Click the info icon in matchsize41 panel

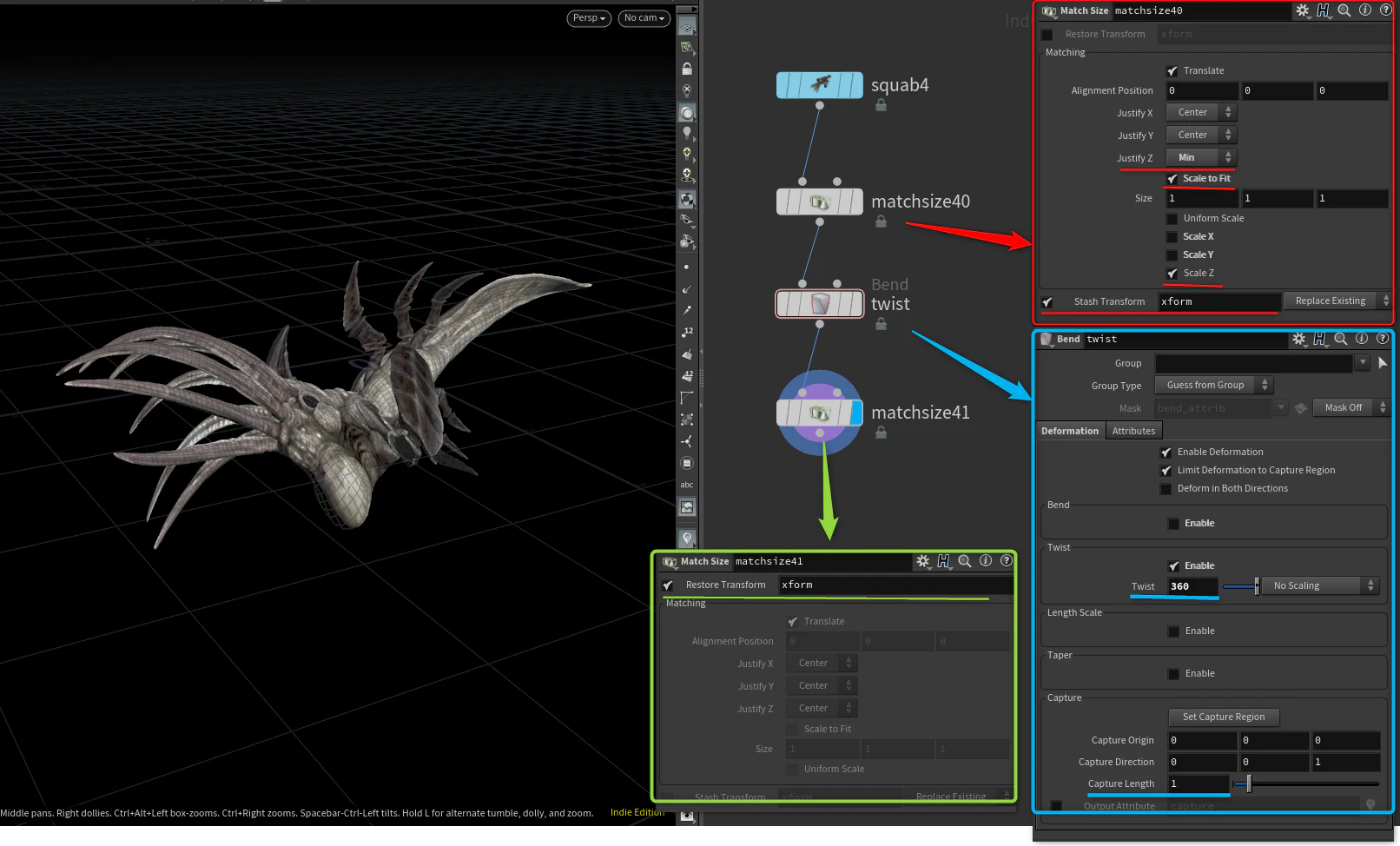(x=986, y=561)
